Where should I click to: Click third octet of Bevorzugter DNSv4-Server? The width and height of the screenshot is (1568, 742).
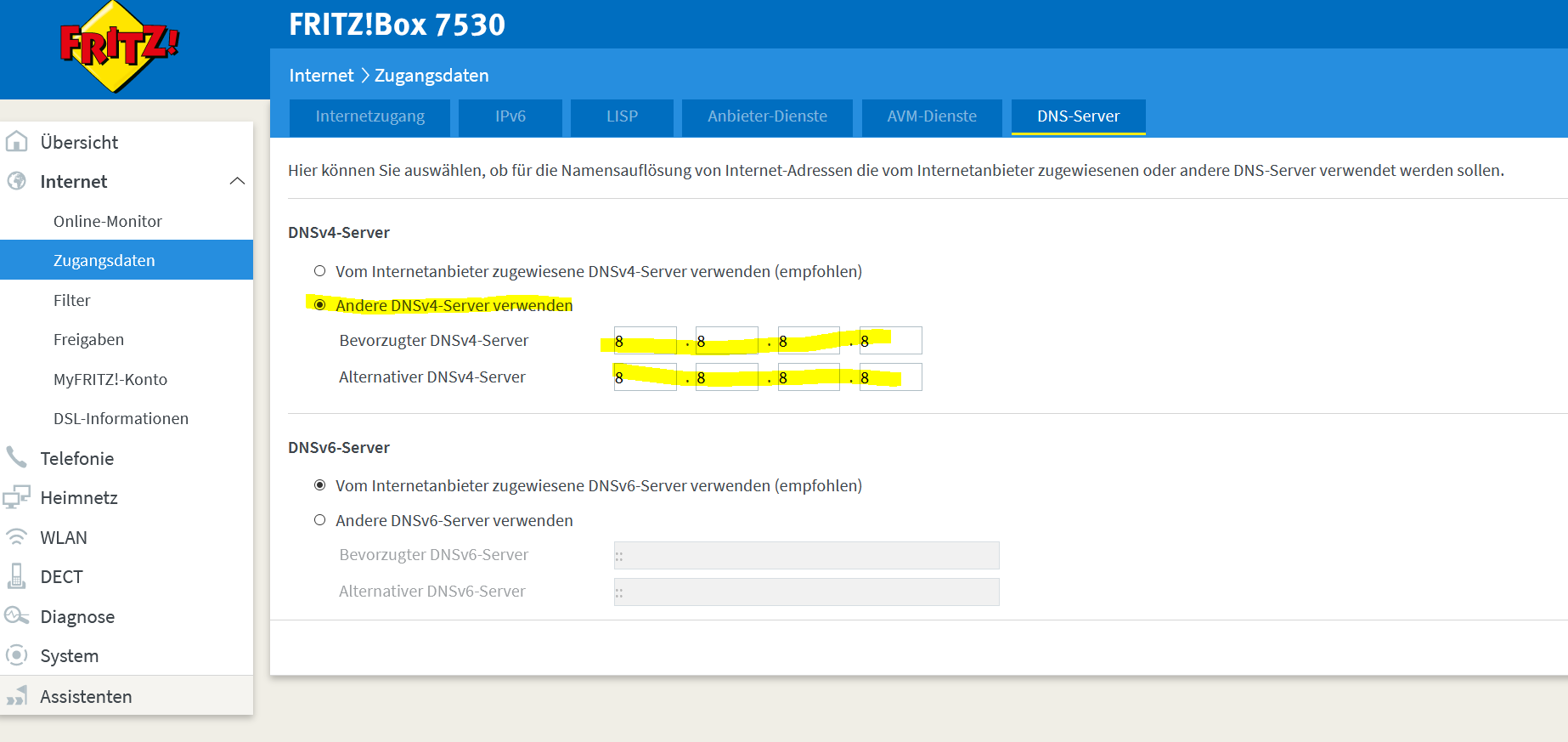coord(809,340)
